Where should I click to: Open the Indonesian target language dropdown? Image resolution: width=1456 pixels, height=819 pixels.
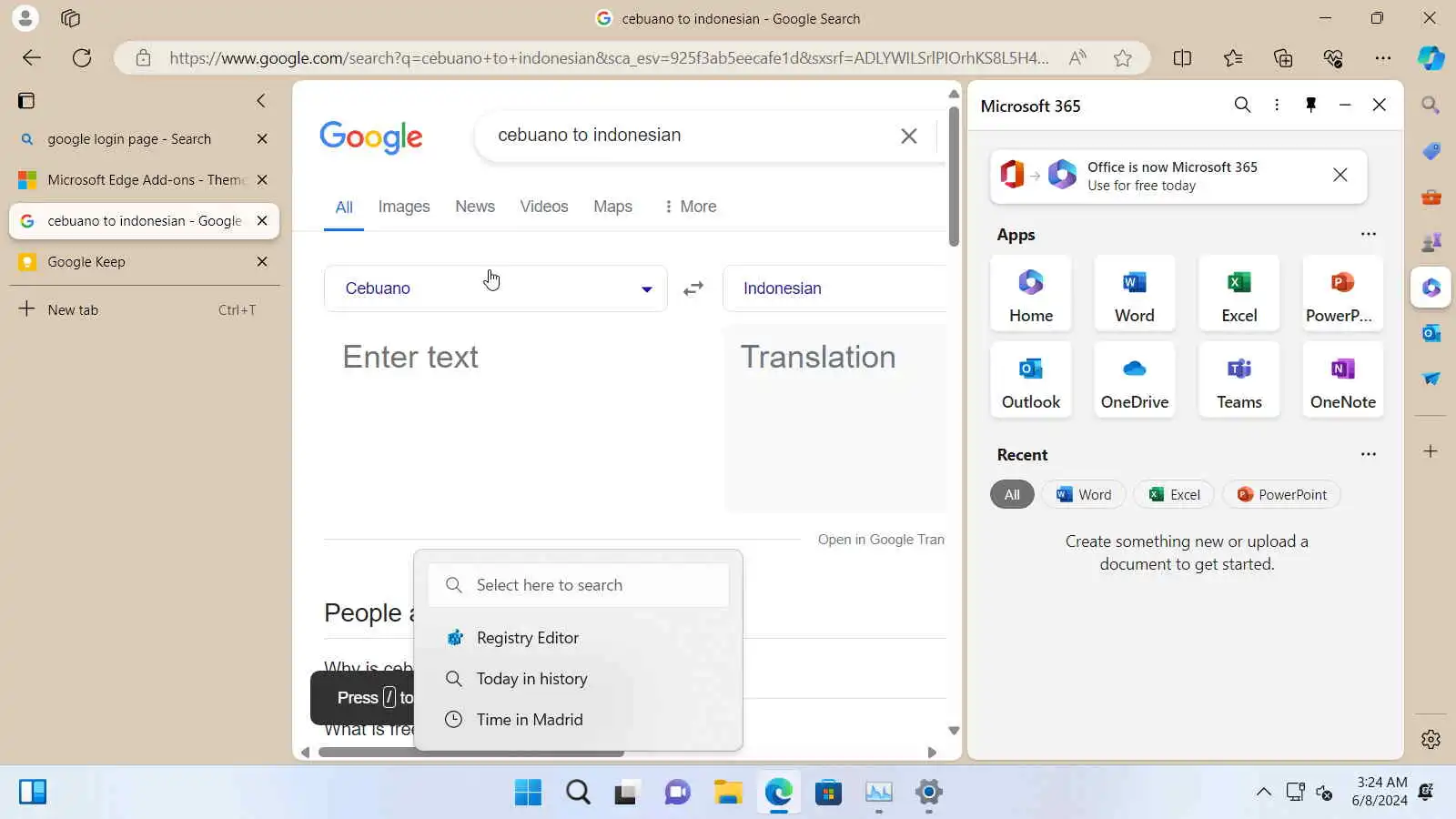pos(835,288)
